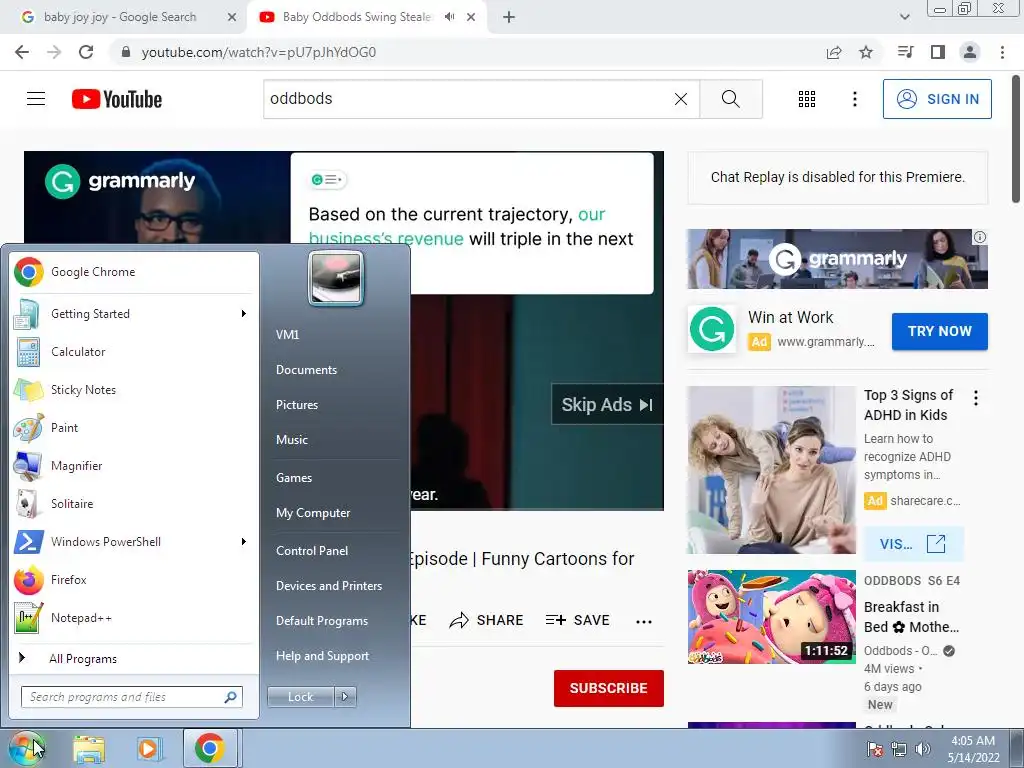Open Chrome media control icon
The height and width of the screenshot is (768, 1024).
click(905, 52)
